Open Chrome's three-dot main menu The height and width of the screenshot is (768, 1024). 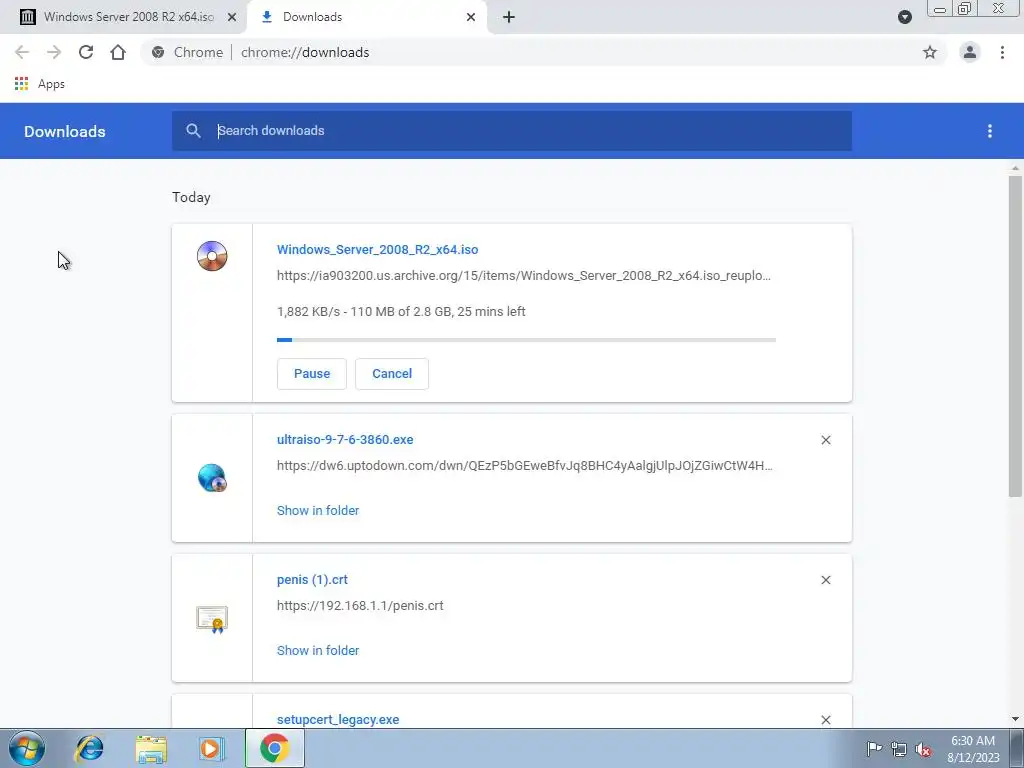click(1002, 52)
